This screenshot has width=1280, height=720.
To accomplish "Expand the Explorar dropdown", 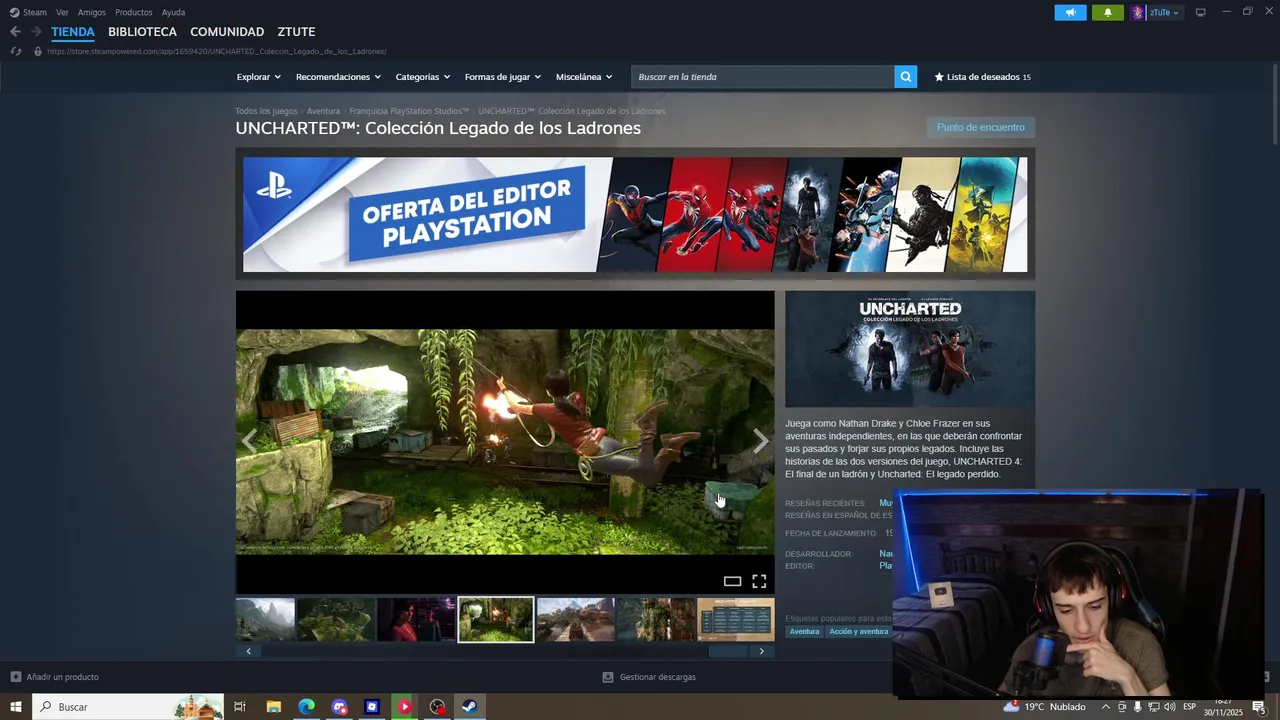I will tap(258, 77).
